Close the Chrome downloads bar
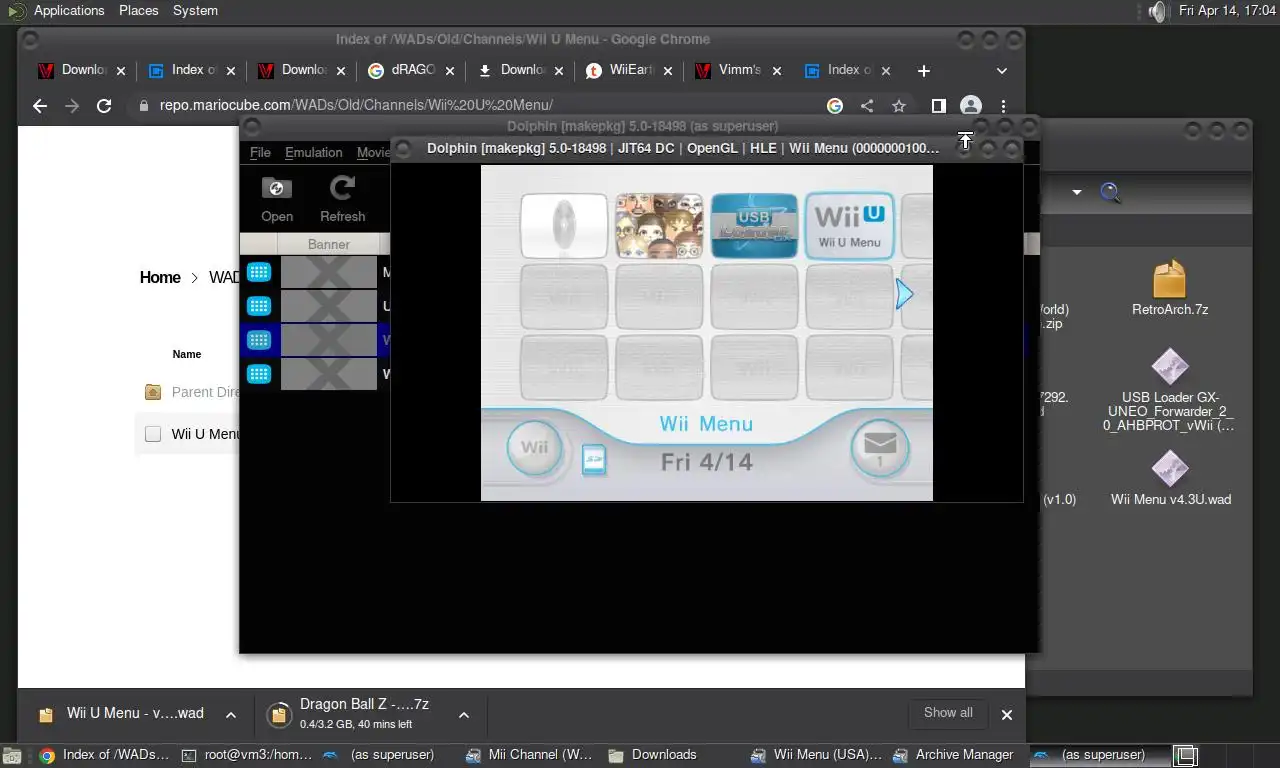 point(1007,715)
